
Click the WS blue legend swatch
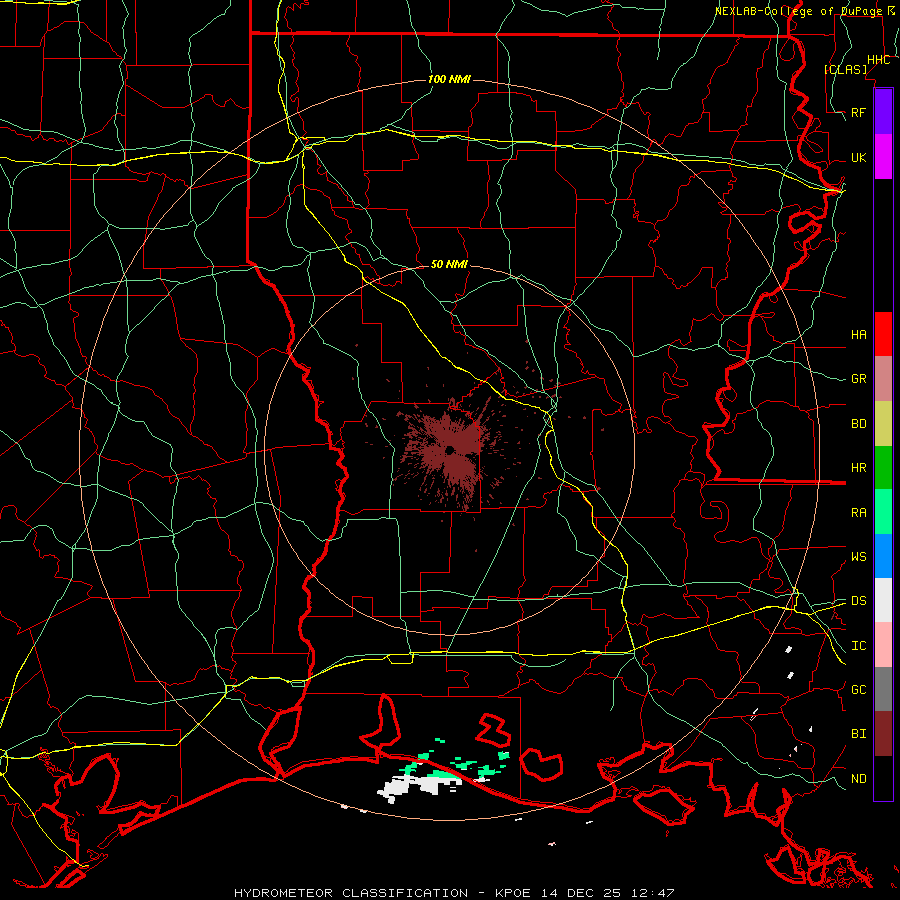tap(883, 556)
